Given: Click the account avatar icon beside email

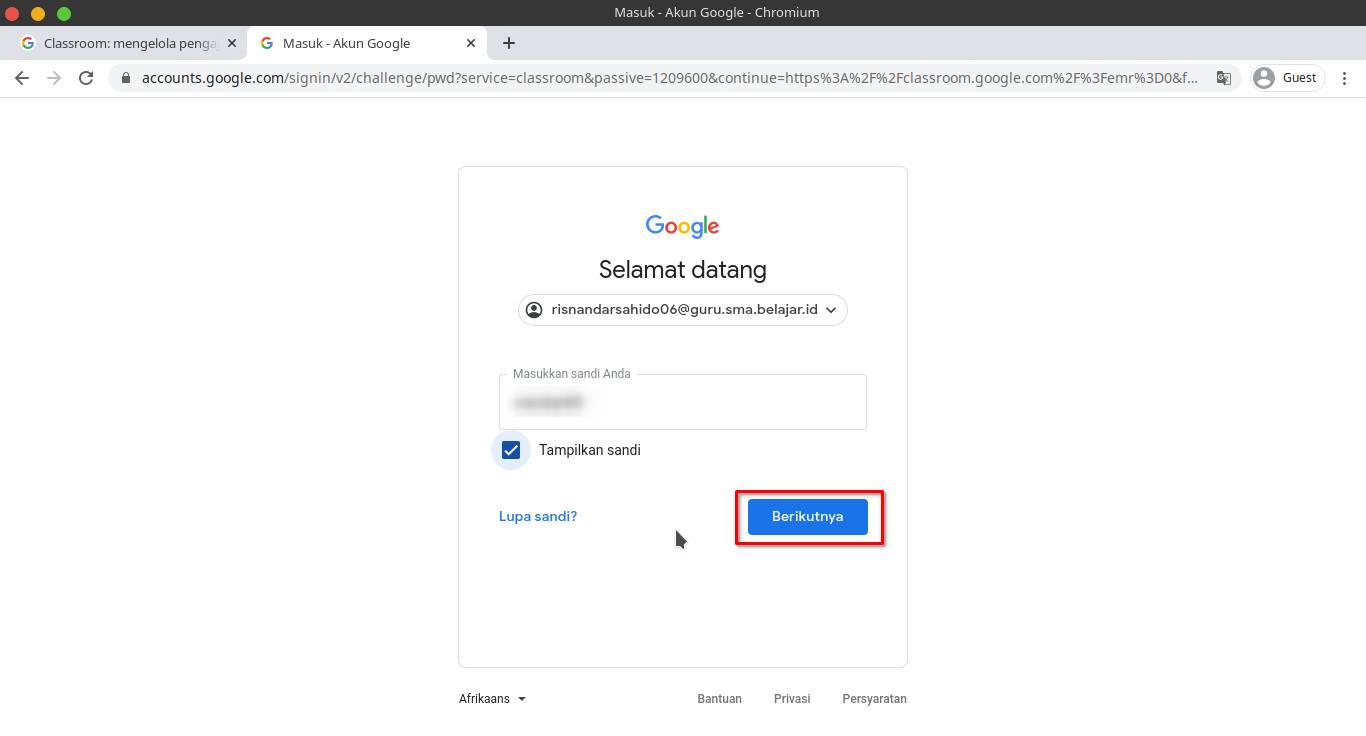Looking at the screenshot, I should click(x=534, y=310).
